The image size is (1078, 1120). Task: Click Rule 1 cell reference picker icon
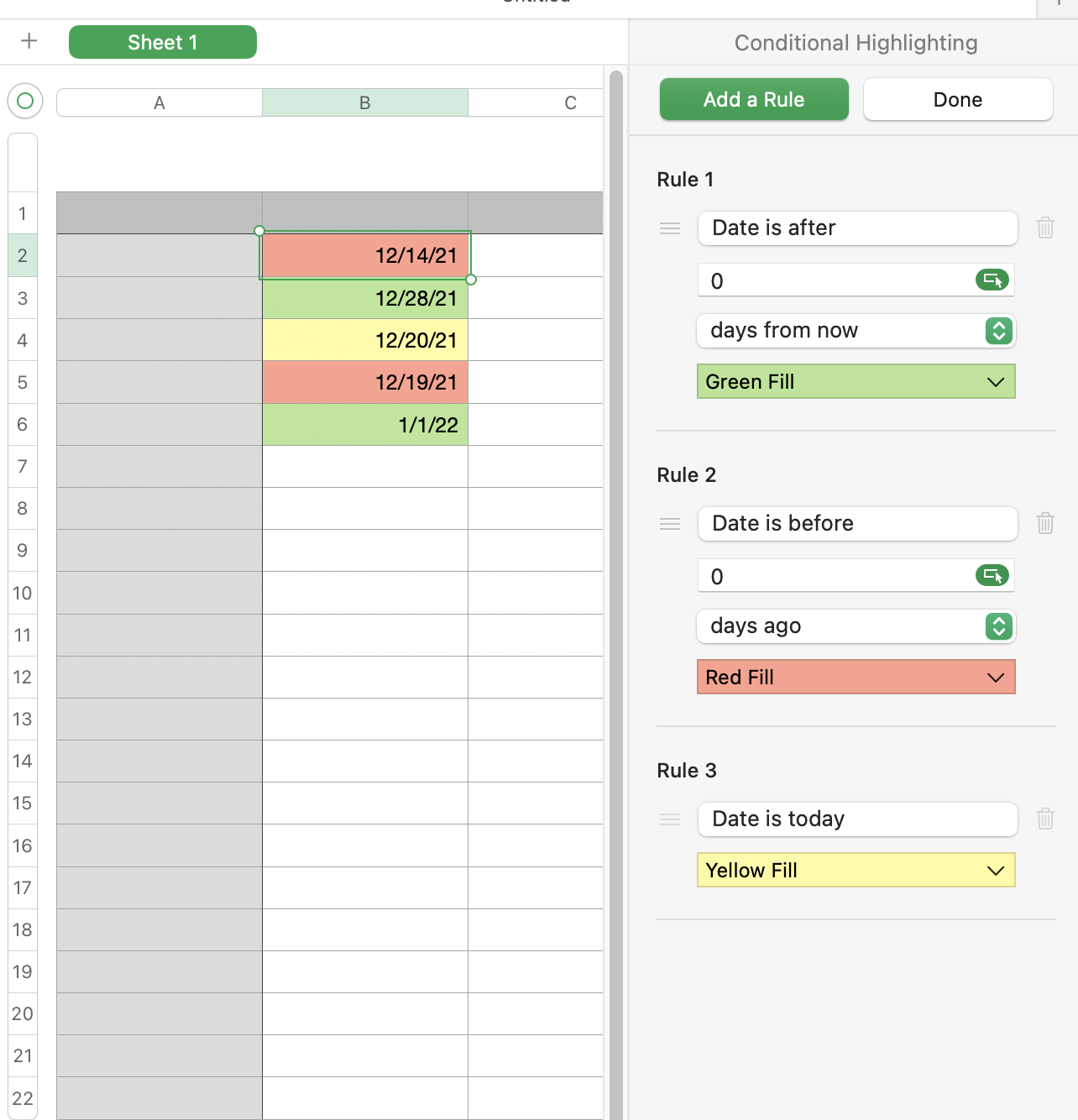[992, 280]
